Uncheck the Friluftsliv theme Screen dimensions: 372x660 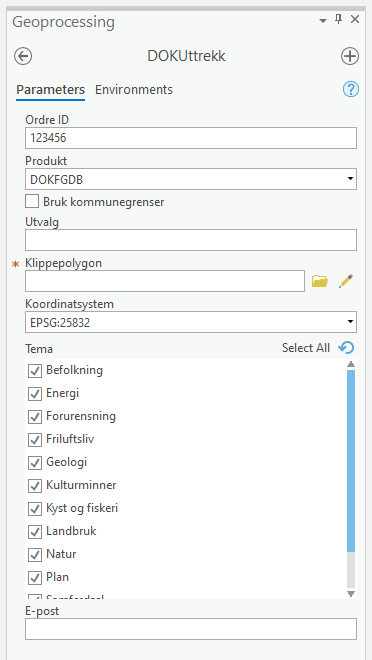click(35, 440)
